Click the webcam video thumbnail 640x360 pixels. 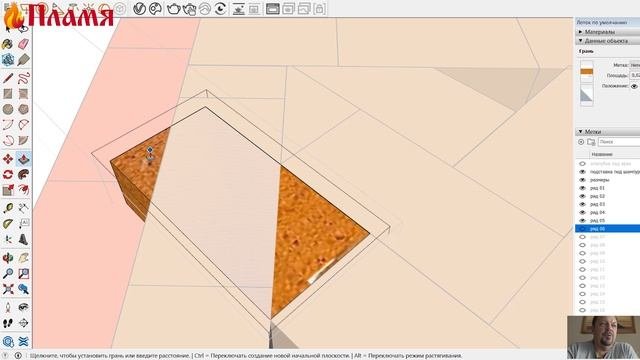coord(604,337)
